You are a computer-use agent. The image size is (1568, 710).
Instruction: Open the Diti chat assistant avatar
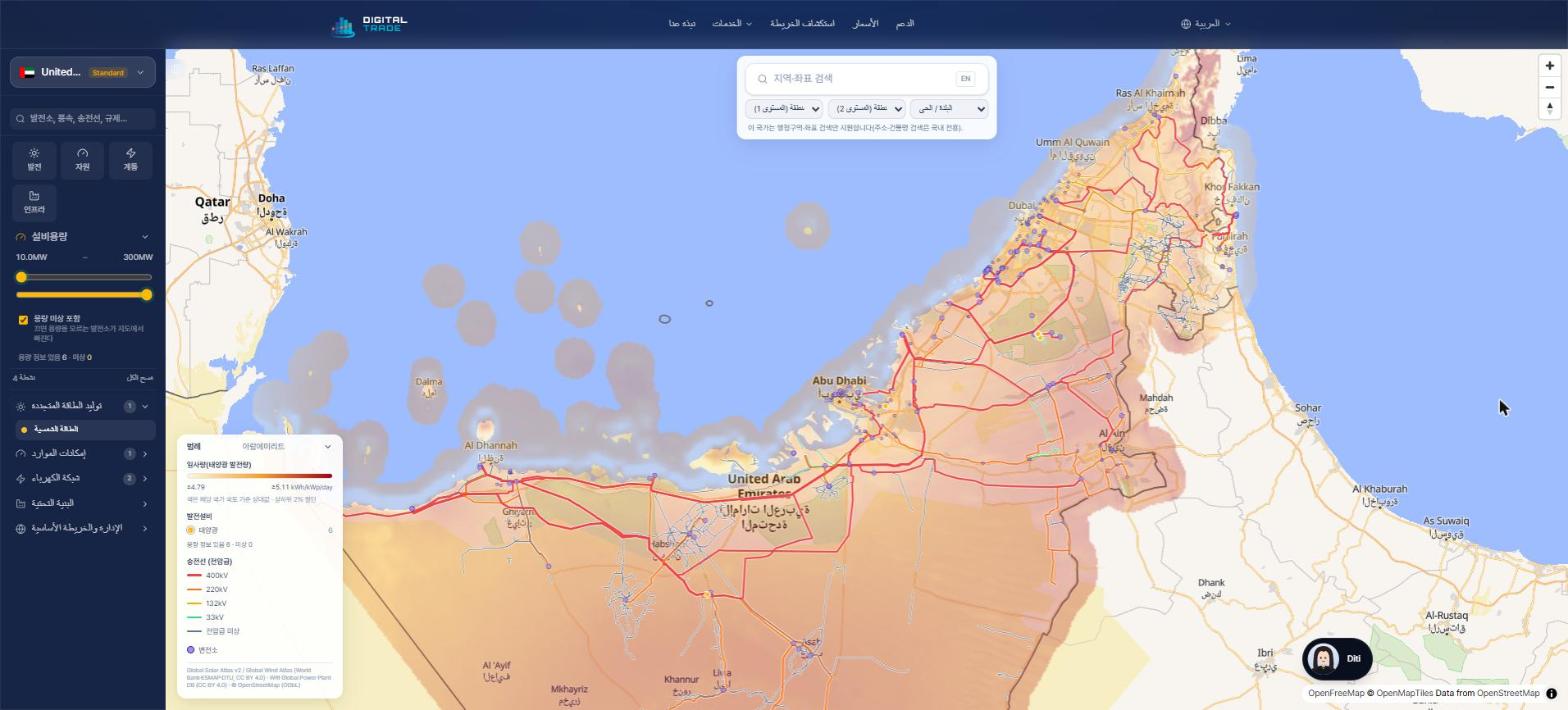pyautogui.click(x=1336, y=659)
